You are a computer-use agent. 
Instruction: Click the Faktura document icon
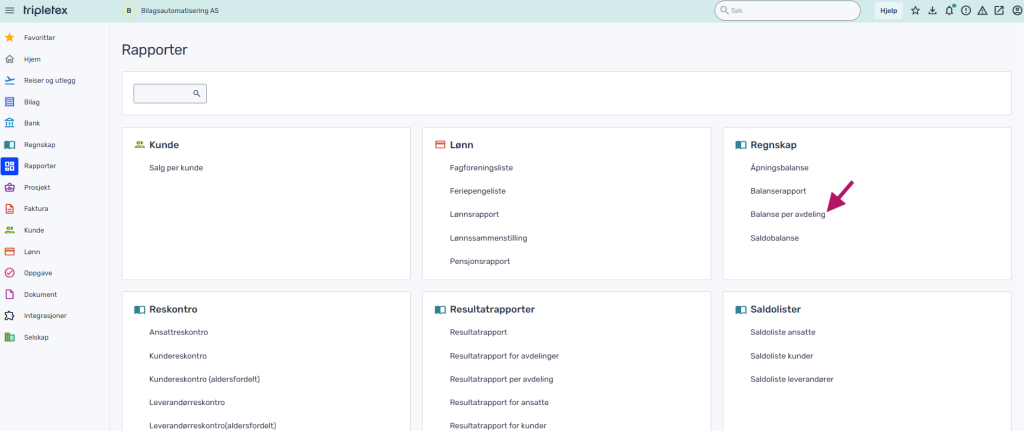pos(9,209)
